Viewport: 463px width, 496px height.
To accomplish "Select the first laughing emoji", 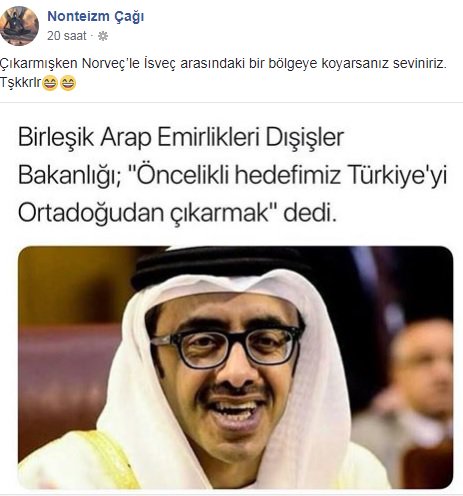I will pos(50,83).
